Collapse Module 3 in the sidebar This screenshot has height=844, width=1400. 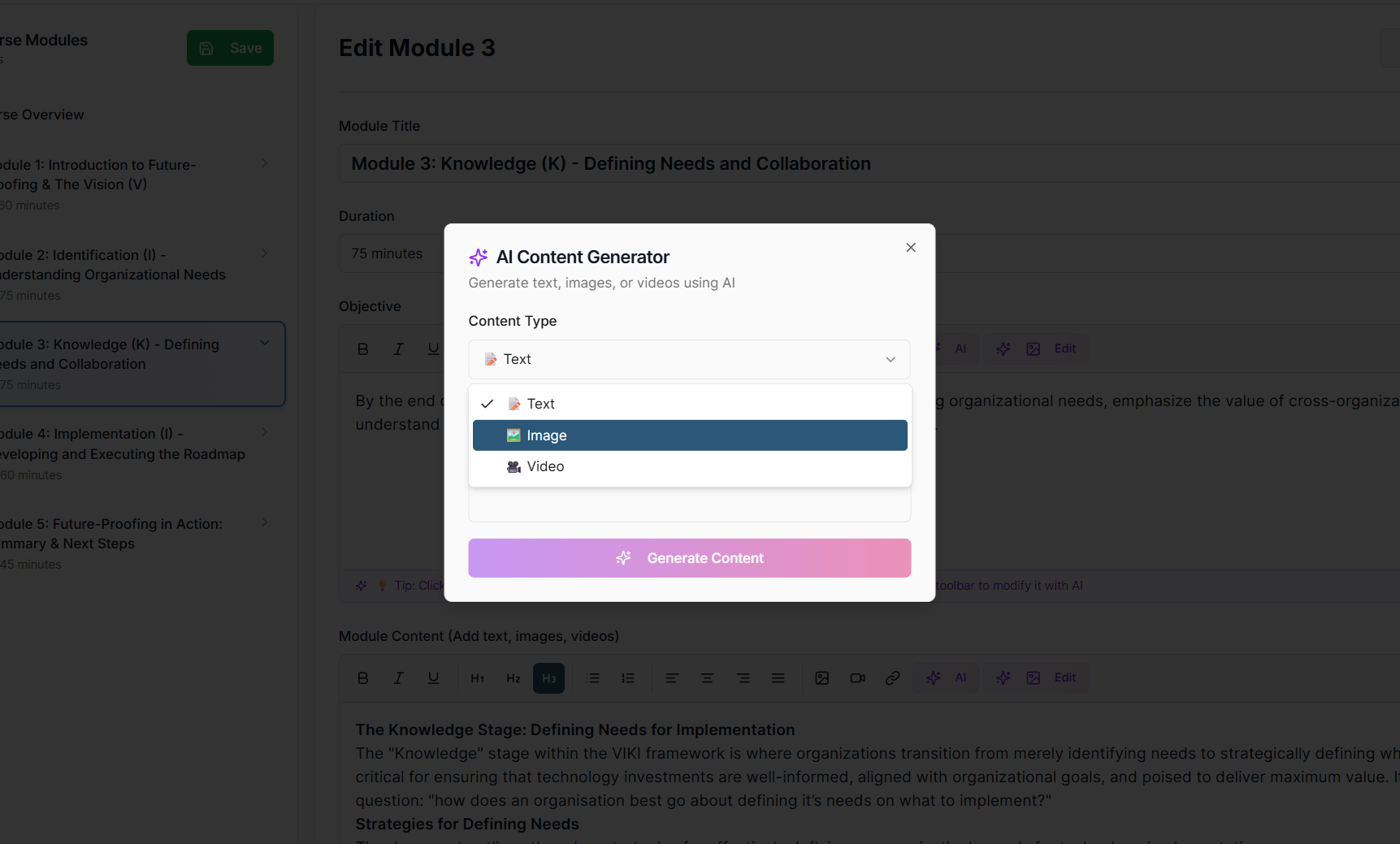[264, 342]
